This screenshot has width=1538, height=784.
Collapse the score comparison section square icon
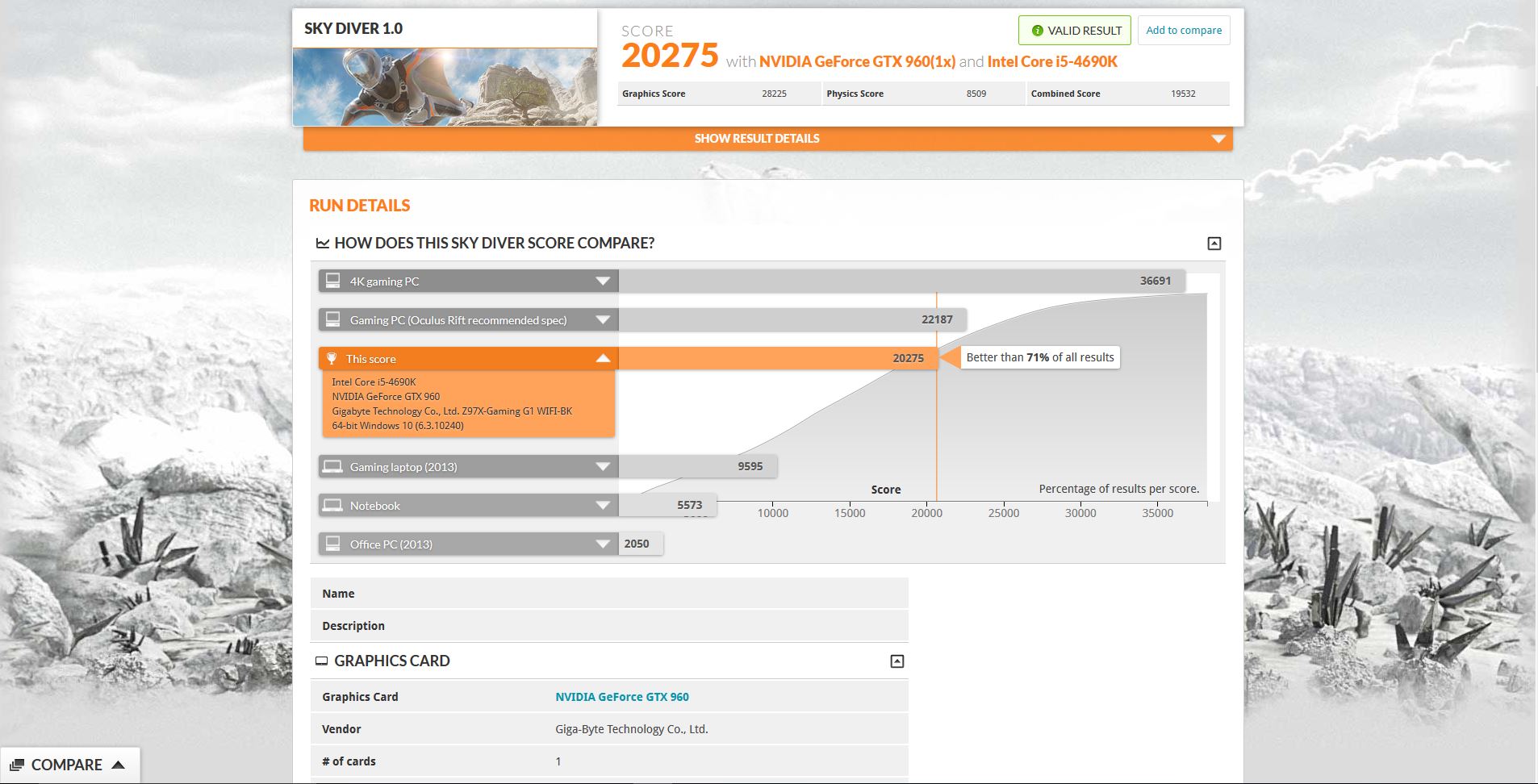[1214, 244]
